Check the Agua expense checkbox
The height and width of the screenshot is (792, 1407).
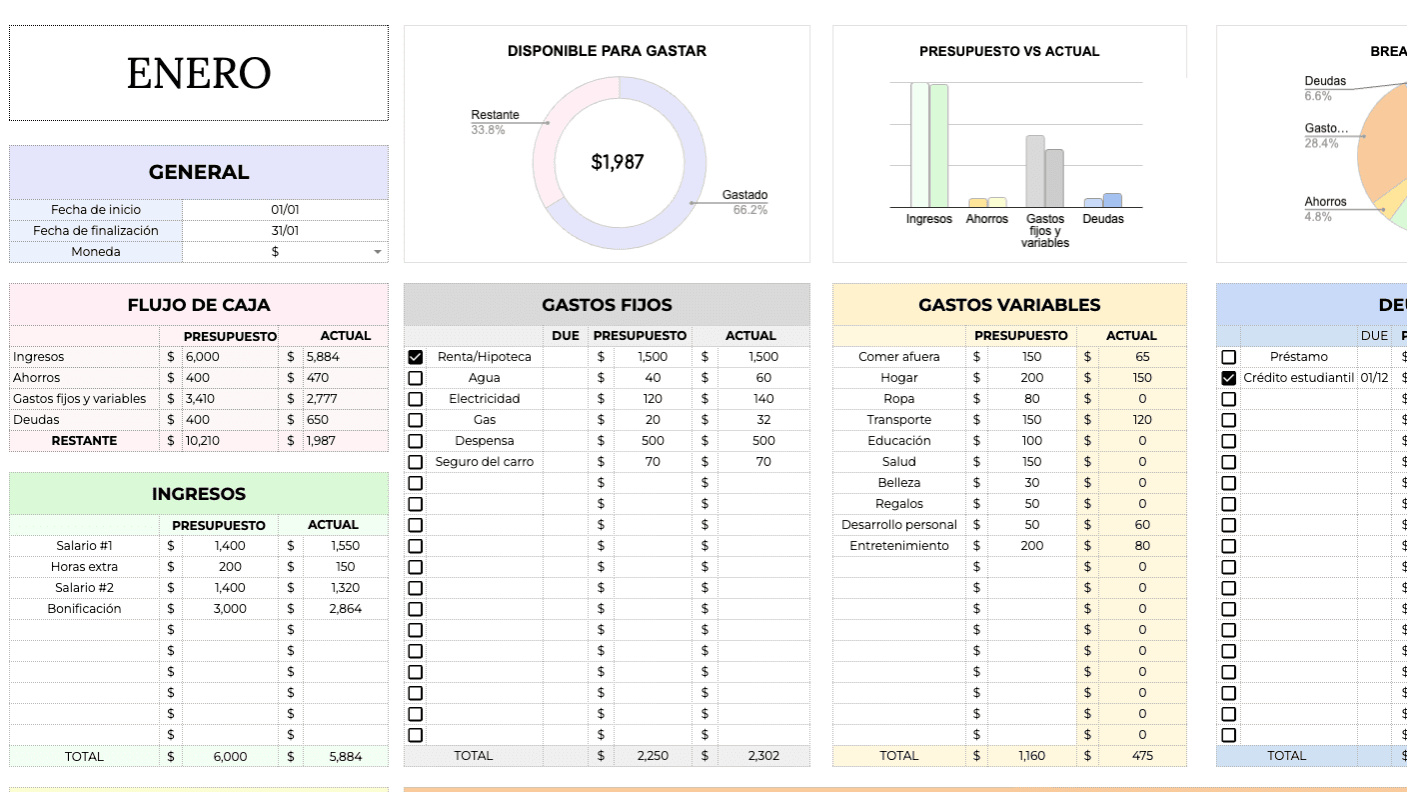point(415,378)
